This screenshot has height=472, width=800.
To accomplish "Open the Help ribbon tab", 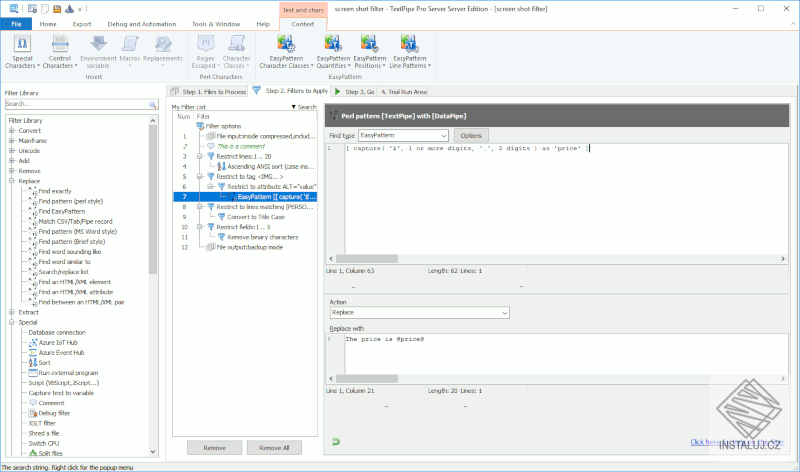I will pyautogui.click(x=263, y=24).
